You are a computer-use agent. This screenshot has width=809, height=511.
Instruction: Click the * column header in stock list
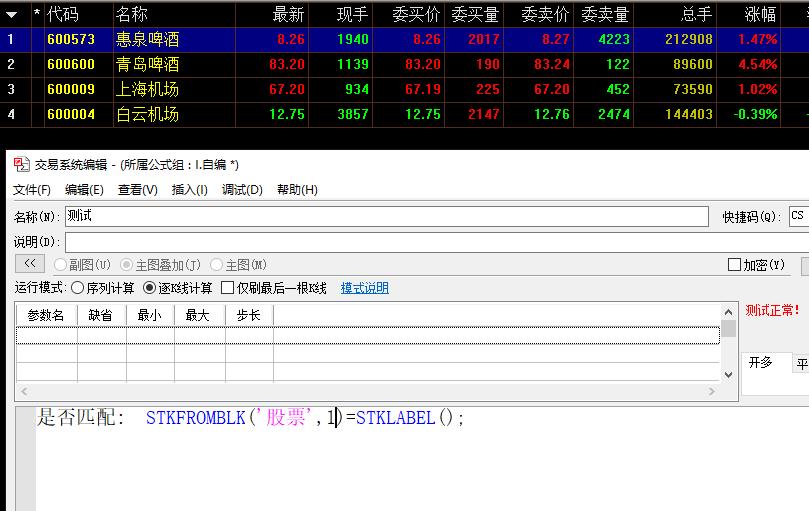coord(37,14)
